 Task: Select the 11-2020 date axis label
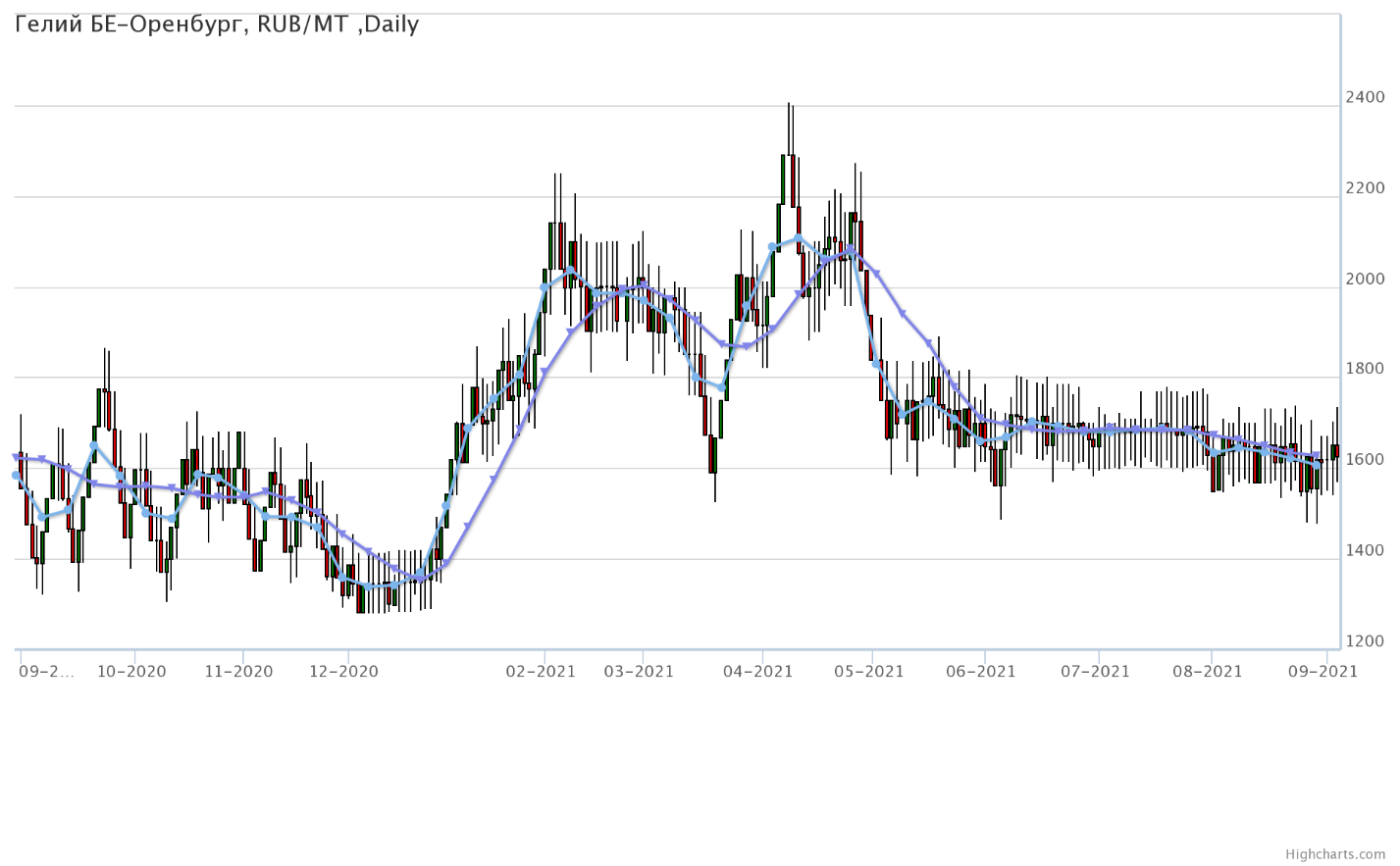(241, 672)
